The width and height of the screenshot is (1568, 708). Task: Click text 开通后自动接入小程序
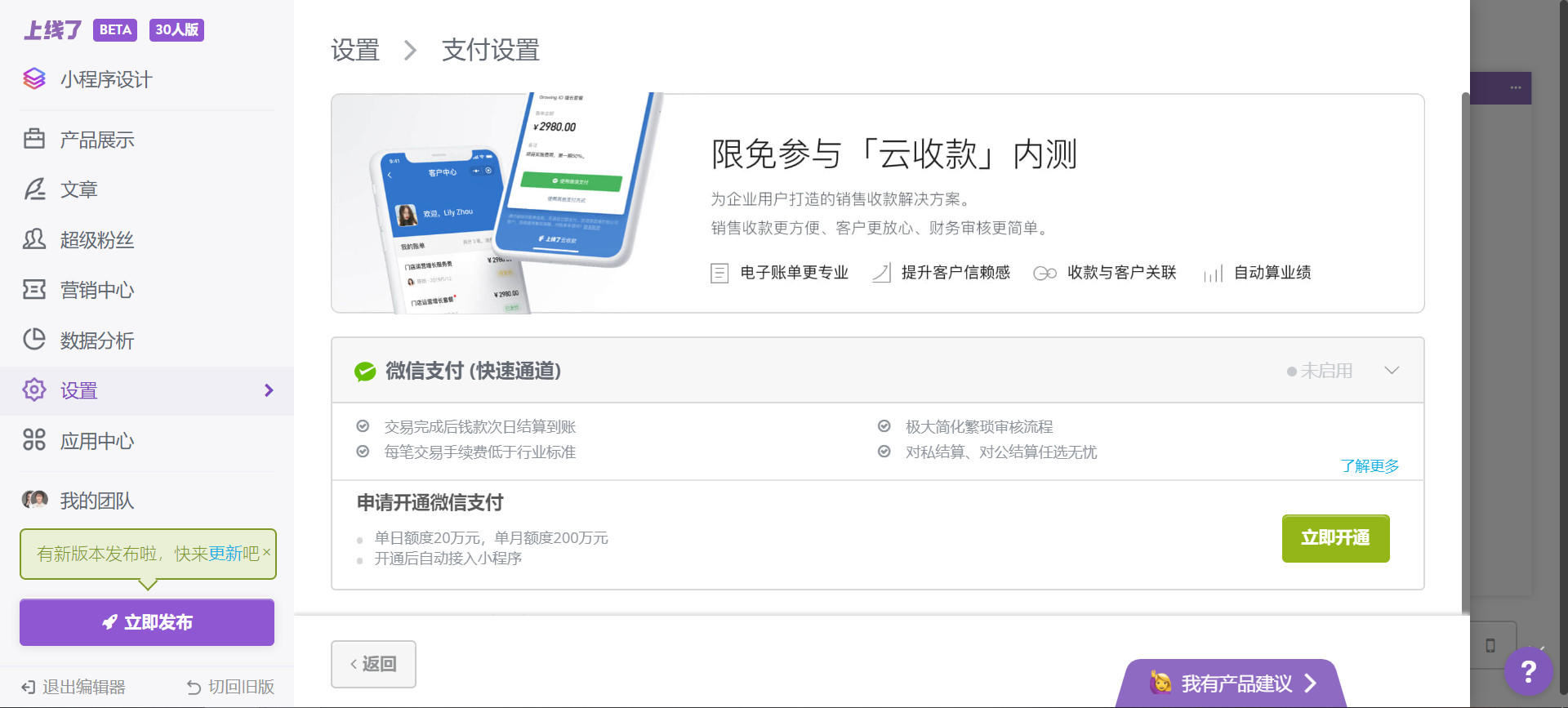pyautogui.click(x=448, y=559)
